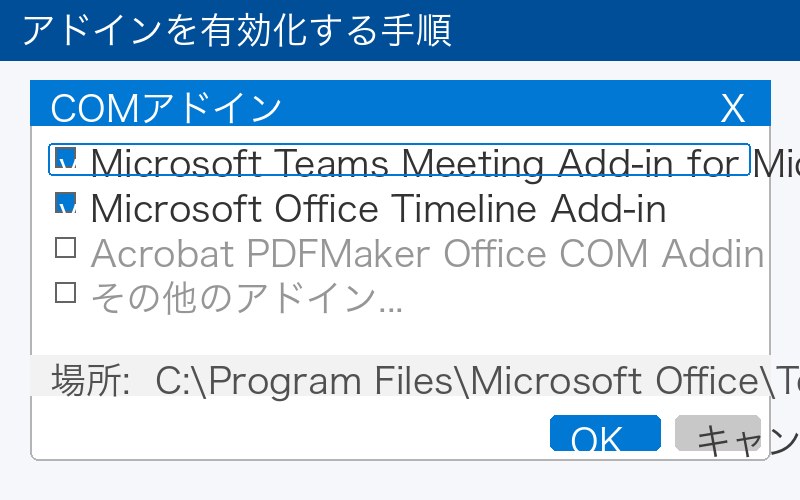This screenshot has height=500, width=800.
Task: Close the COMアドイン dialog with X
Action: pos(733,107)
